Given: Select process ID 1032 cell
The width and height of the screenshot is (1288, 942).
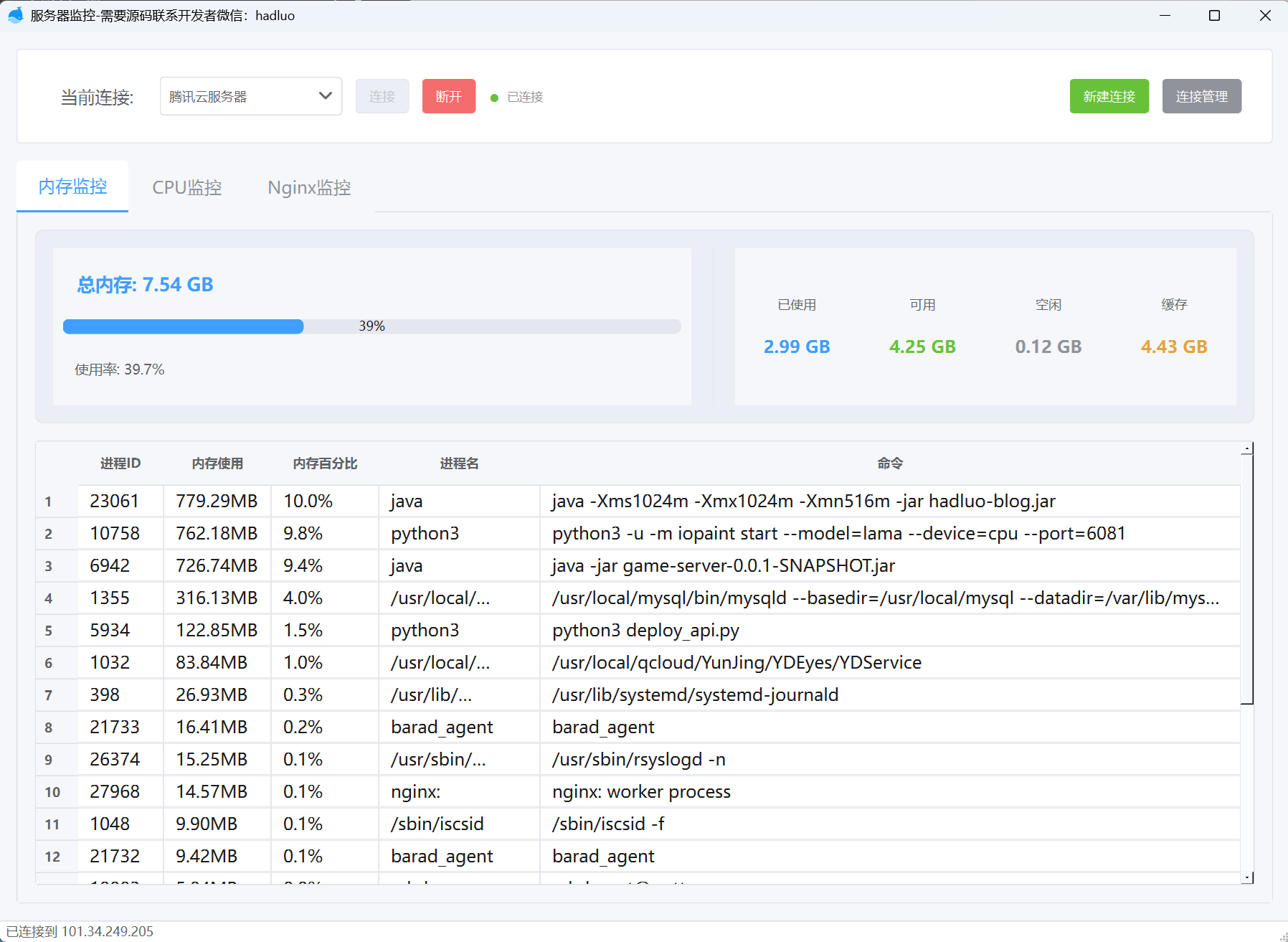Looking at the screenshot, I should coord(120,662).
